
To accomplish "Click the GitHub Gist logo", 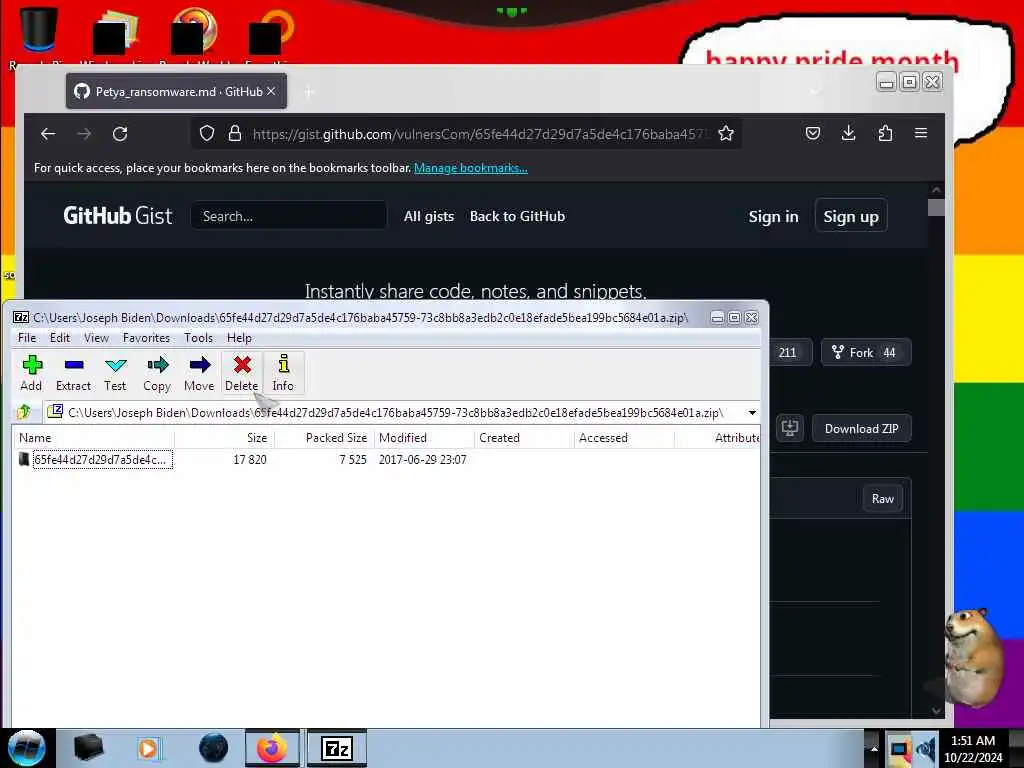I will [x=118, y=216].
